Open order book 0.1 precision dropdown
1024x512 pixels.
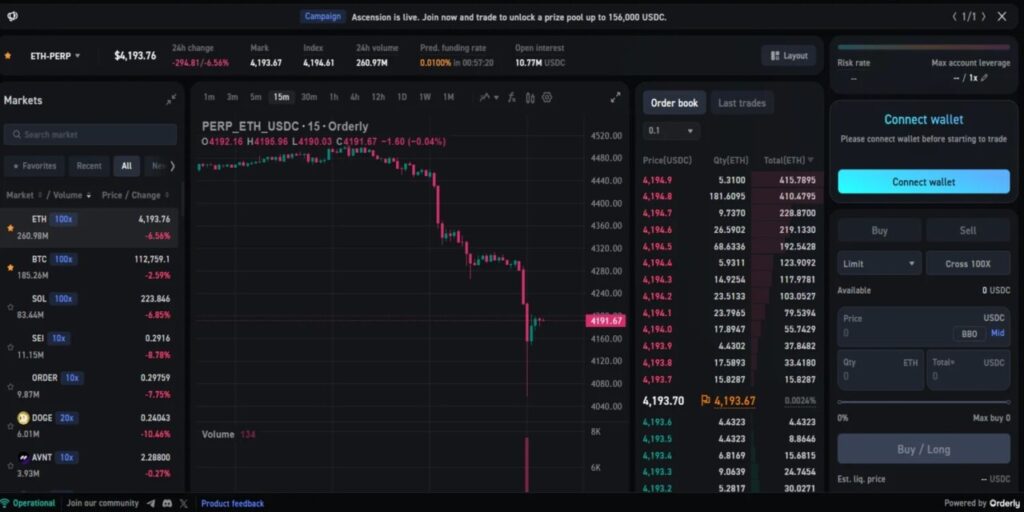[x=671, y=131]
